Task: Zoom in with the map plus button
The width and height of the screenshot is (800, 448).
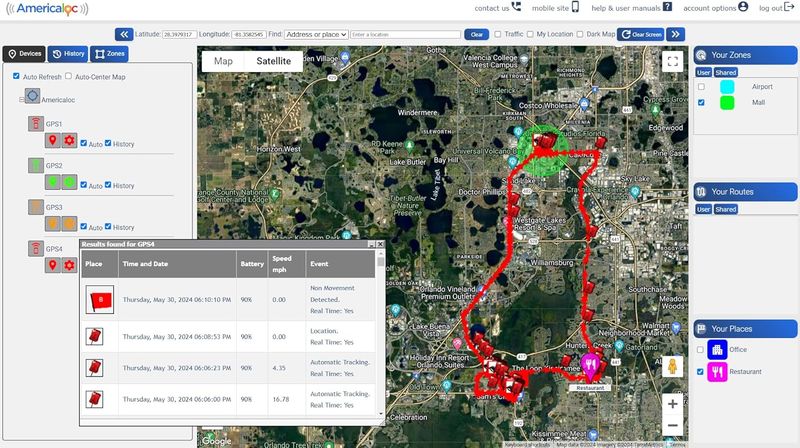Action: (672, 404)
